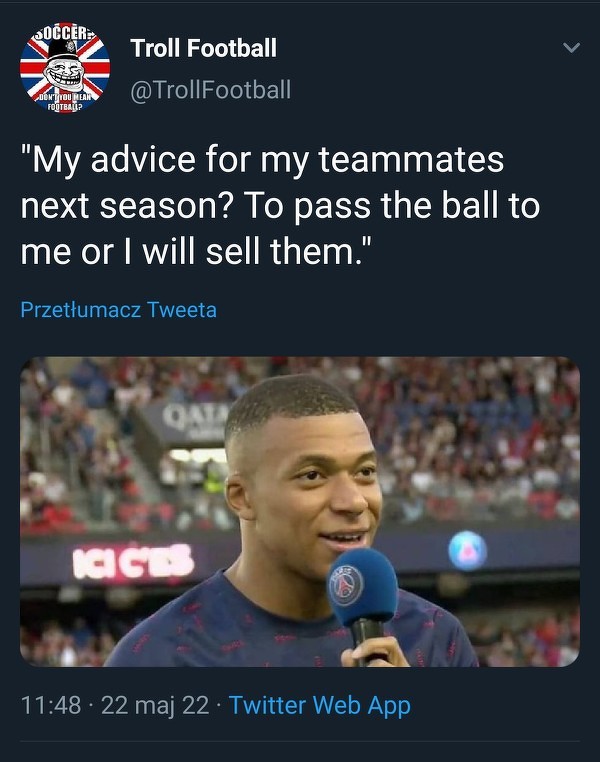Click the SOCCER text on the avatar
600x762 pixels.
coord(64,33)
